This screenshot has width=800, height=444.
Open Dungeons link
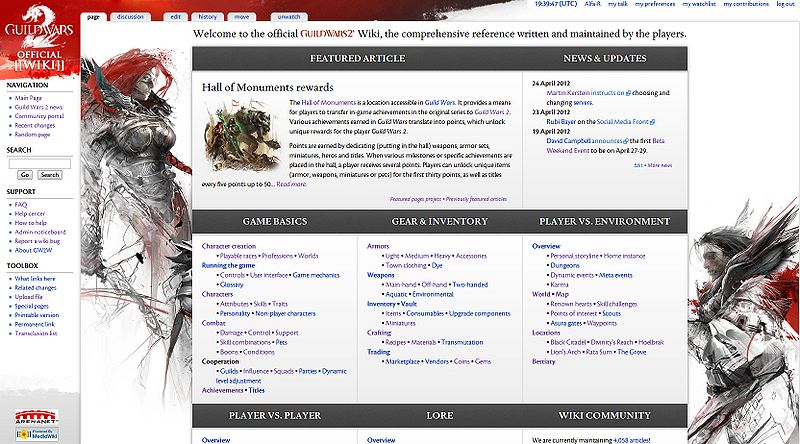pos(565,266)
